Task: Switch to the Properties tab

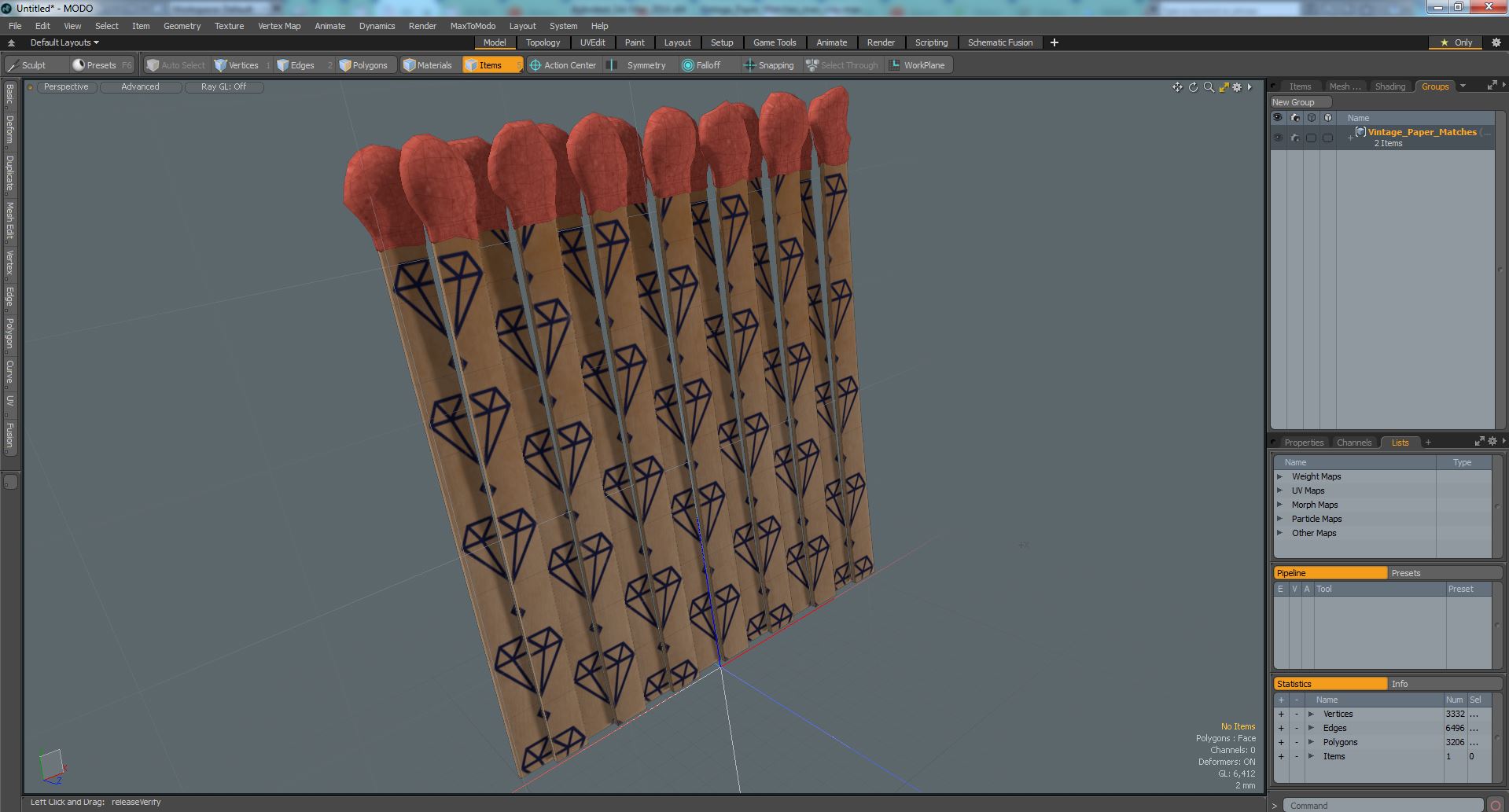Action: click(1304, 443)
